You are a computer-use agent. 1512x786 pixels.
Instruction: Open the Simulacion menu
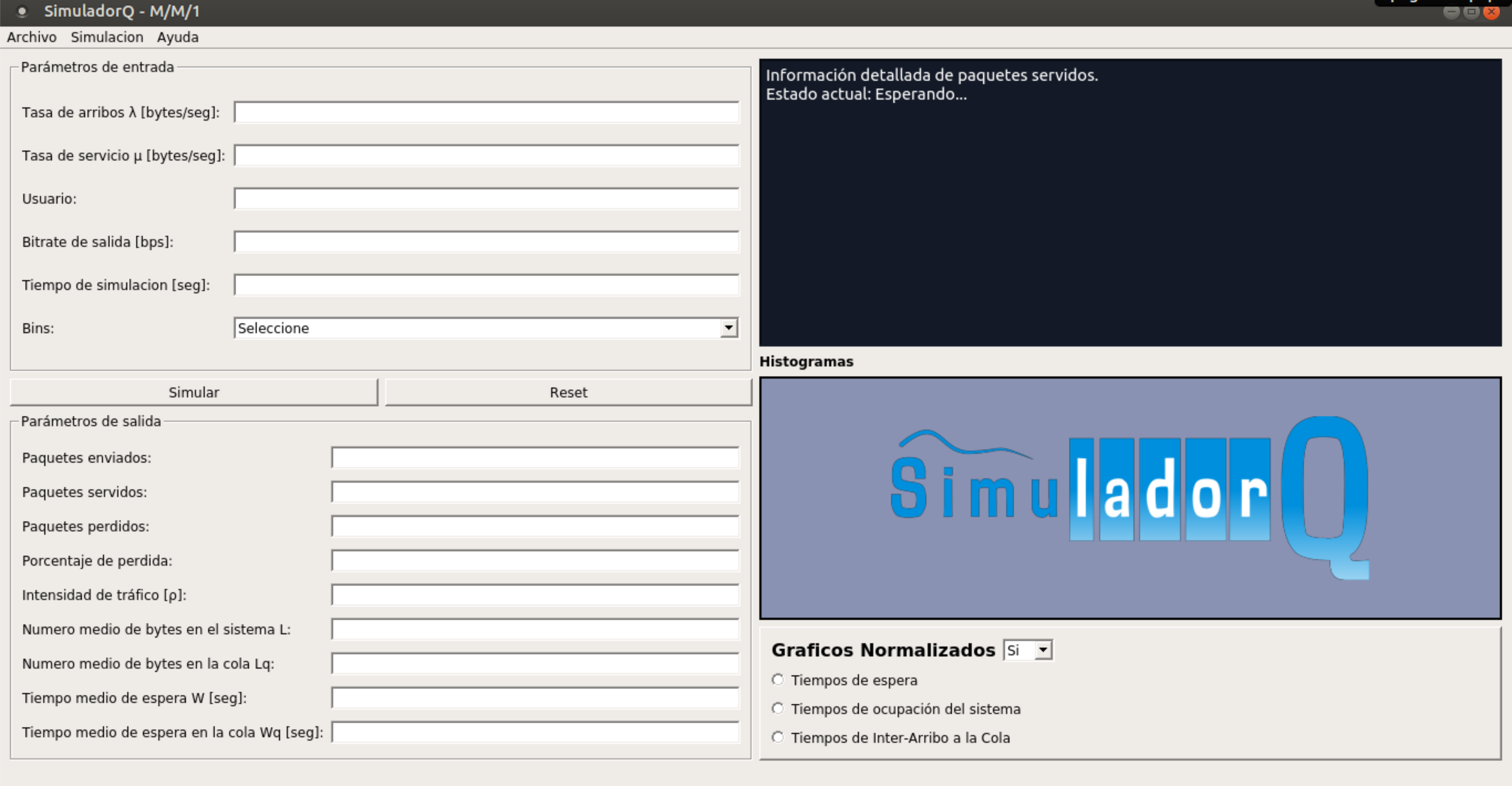107,37
